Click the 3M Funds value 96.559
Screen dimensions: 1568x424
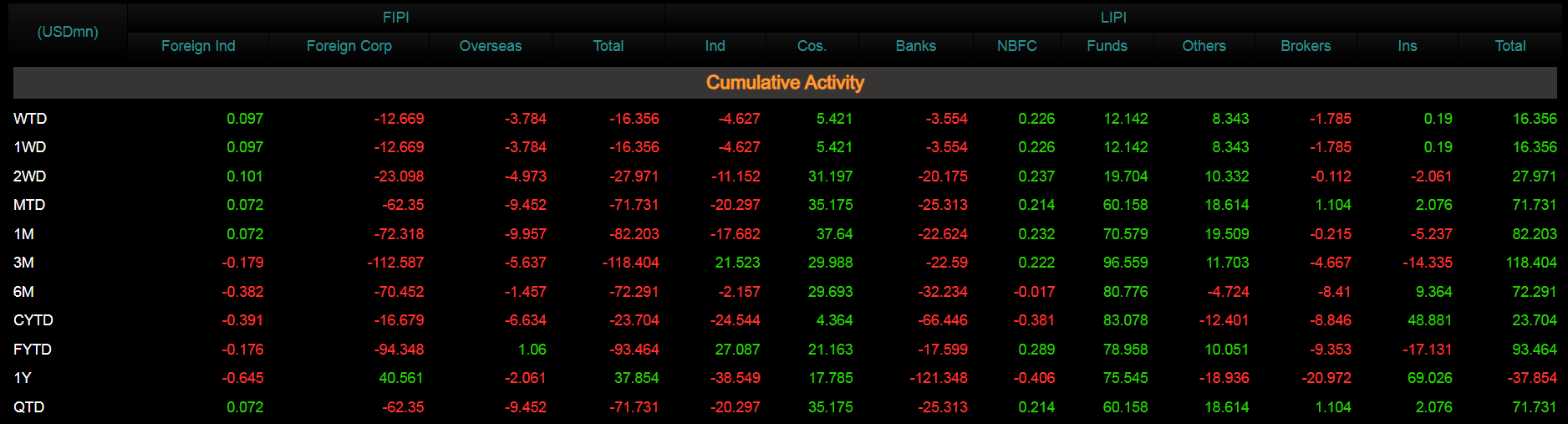click(1125, 263)
